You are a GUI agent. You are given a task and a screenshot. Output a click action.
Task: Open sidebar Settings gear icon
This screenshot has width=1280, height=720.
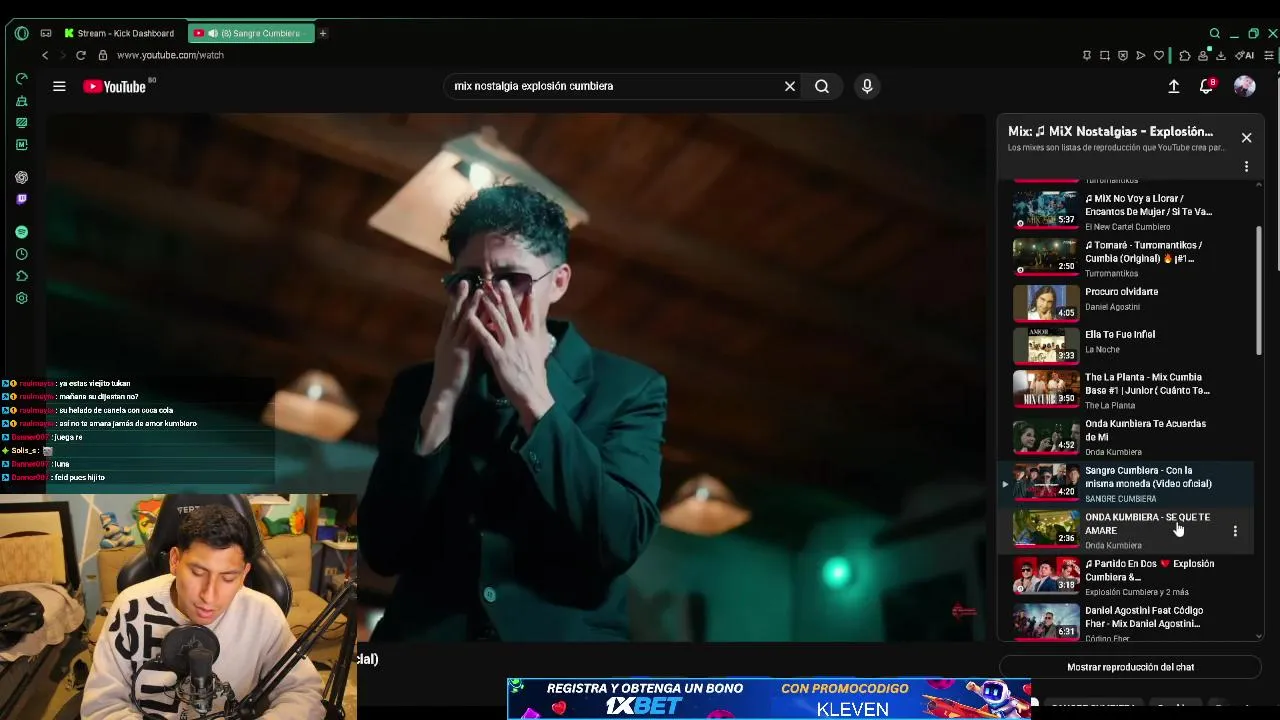coord(21,298)
